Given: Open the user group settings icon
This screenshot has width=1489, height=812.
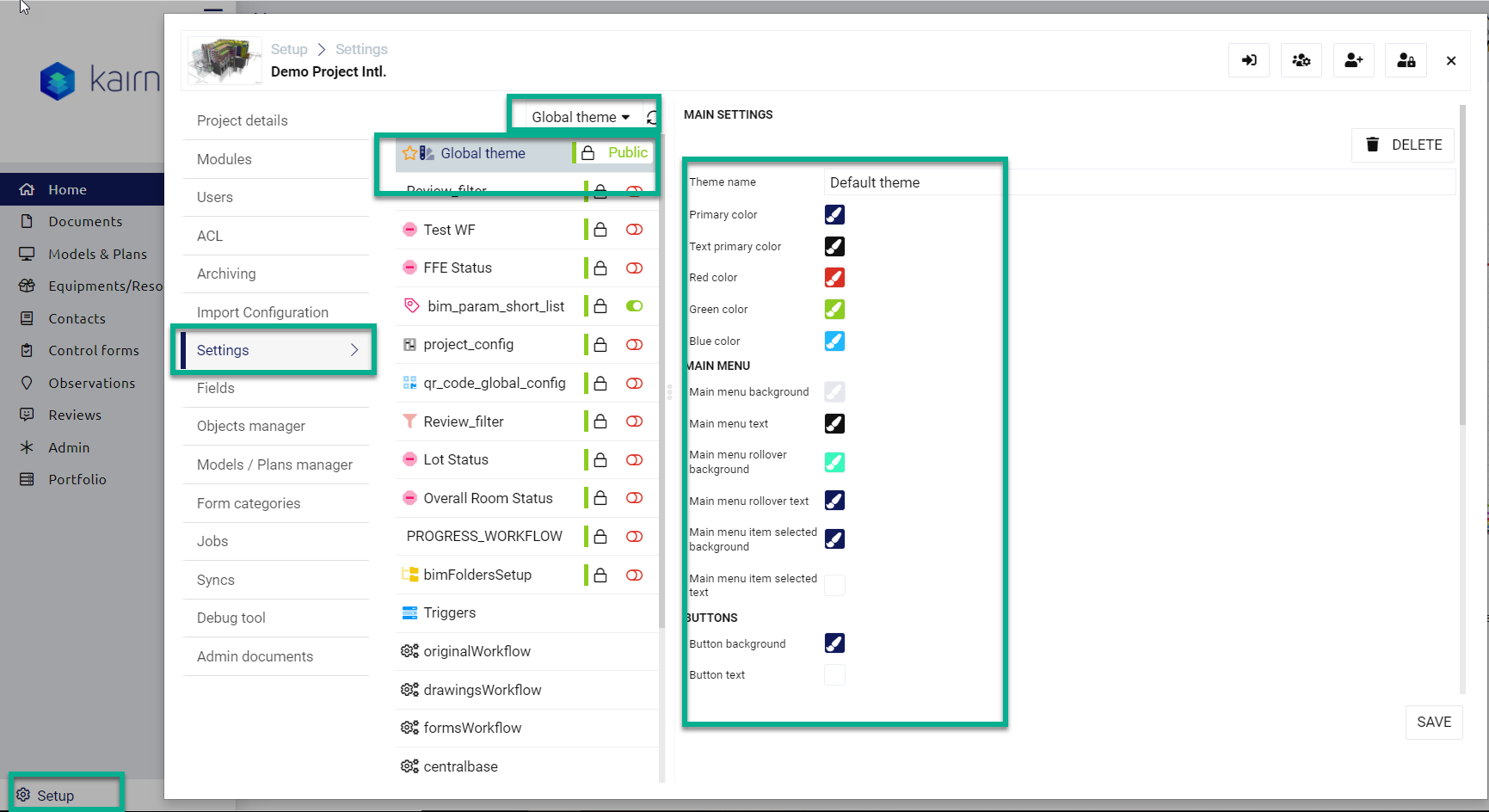Looking at the screenshot, I should (1301, 60).
